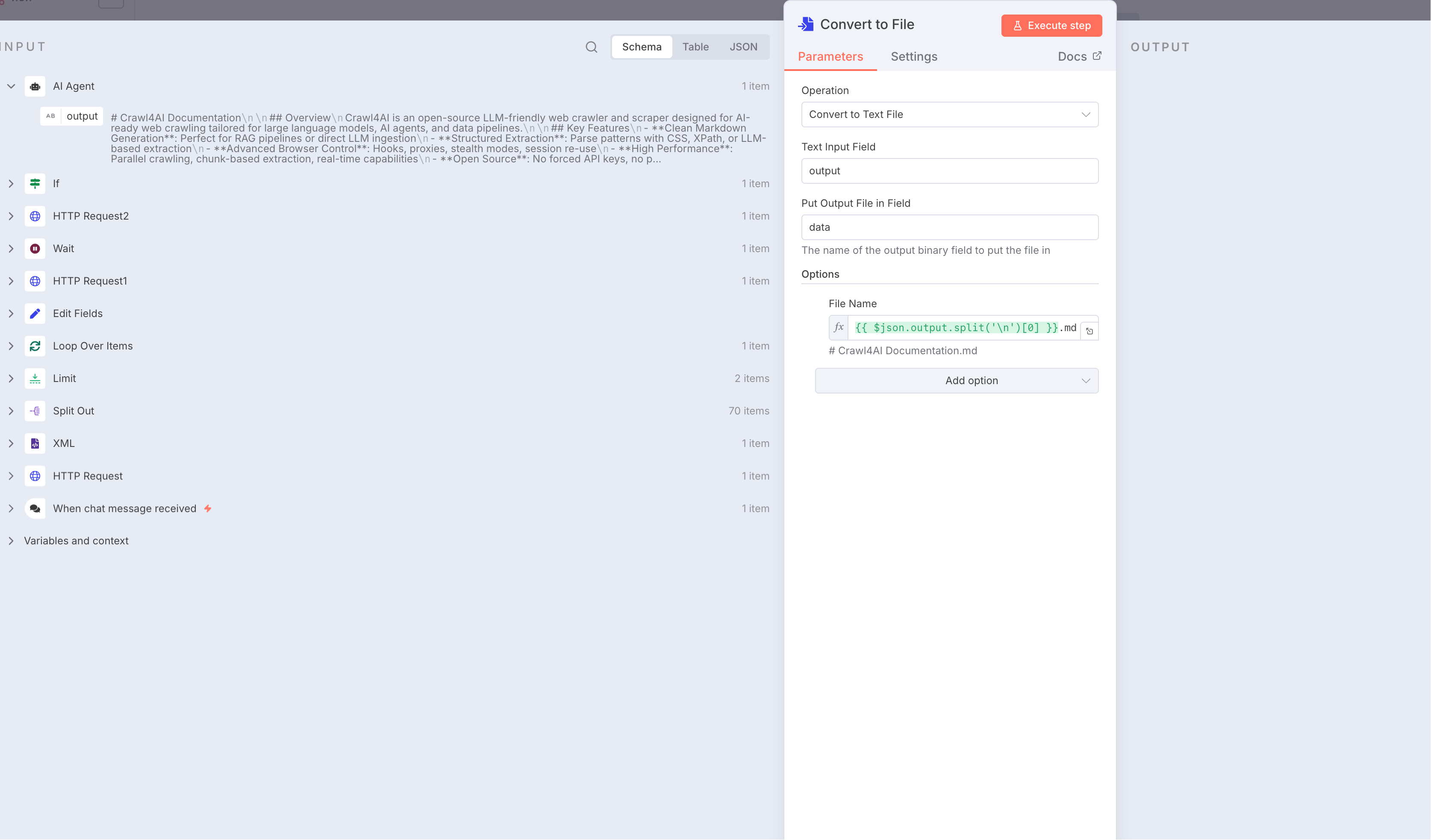
Task: Click the AI Agent robot icon
Action: (x=35, y=86)
